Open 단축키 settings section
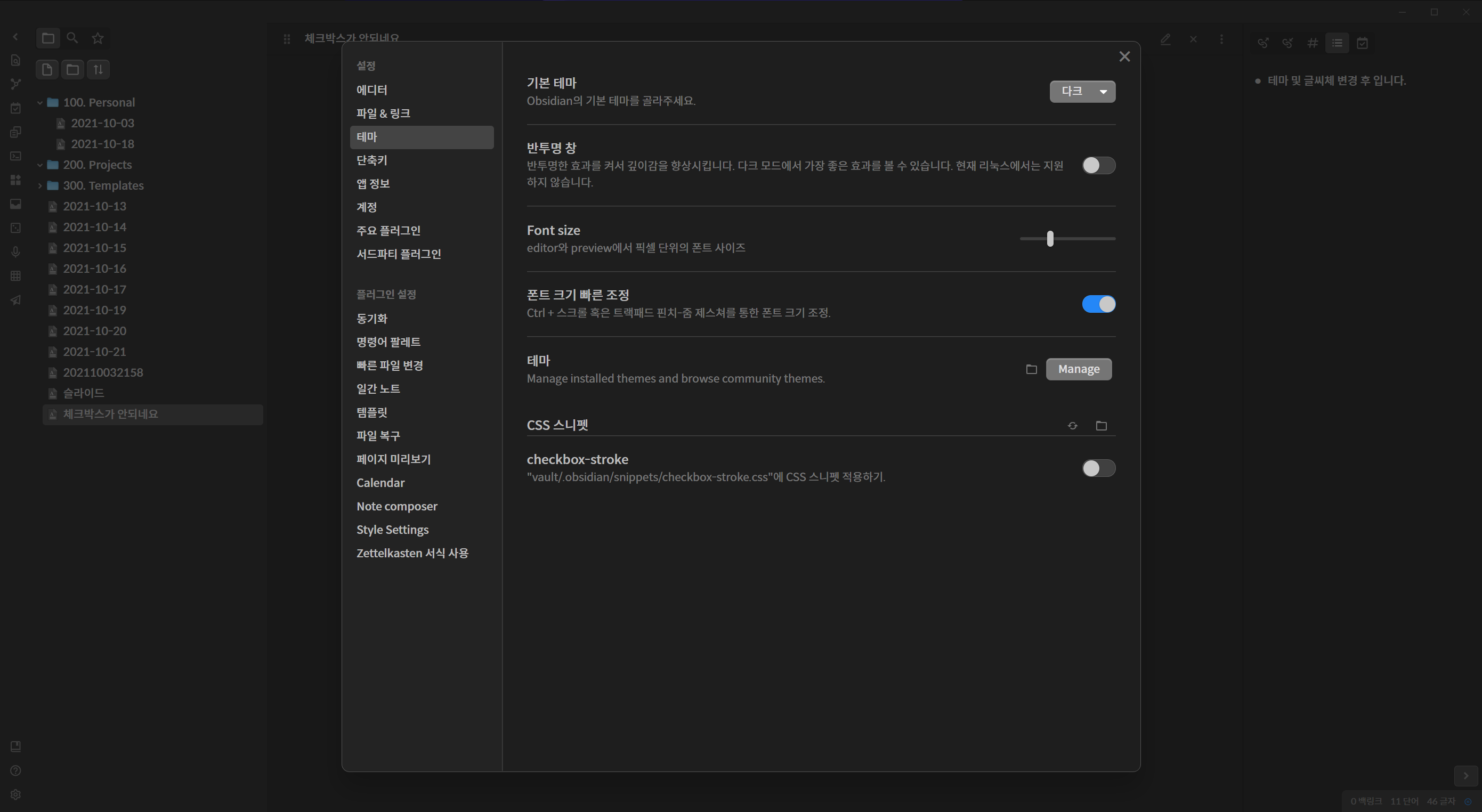The height and width of the screenshot is (812, 1482). 371,160
